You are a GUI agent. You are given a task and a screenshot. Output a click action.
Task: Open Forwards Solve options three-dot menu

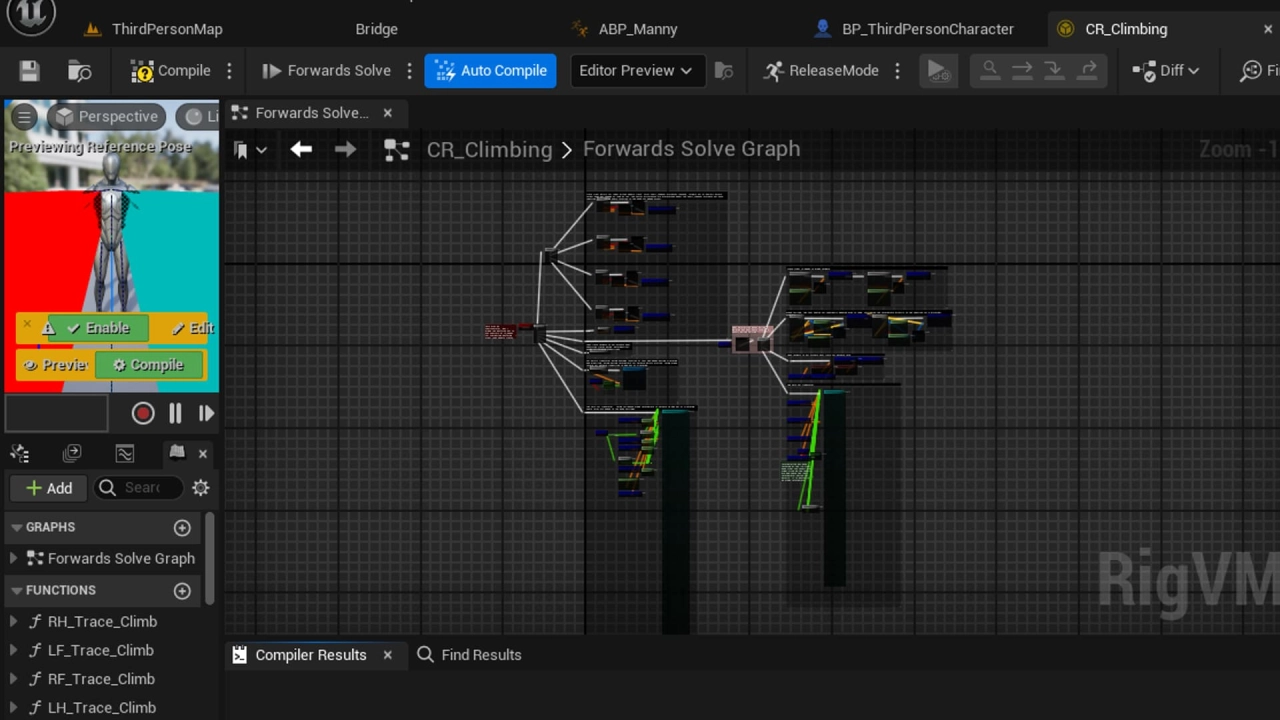click(x=409, y=71)
